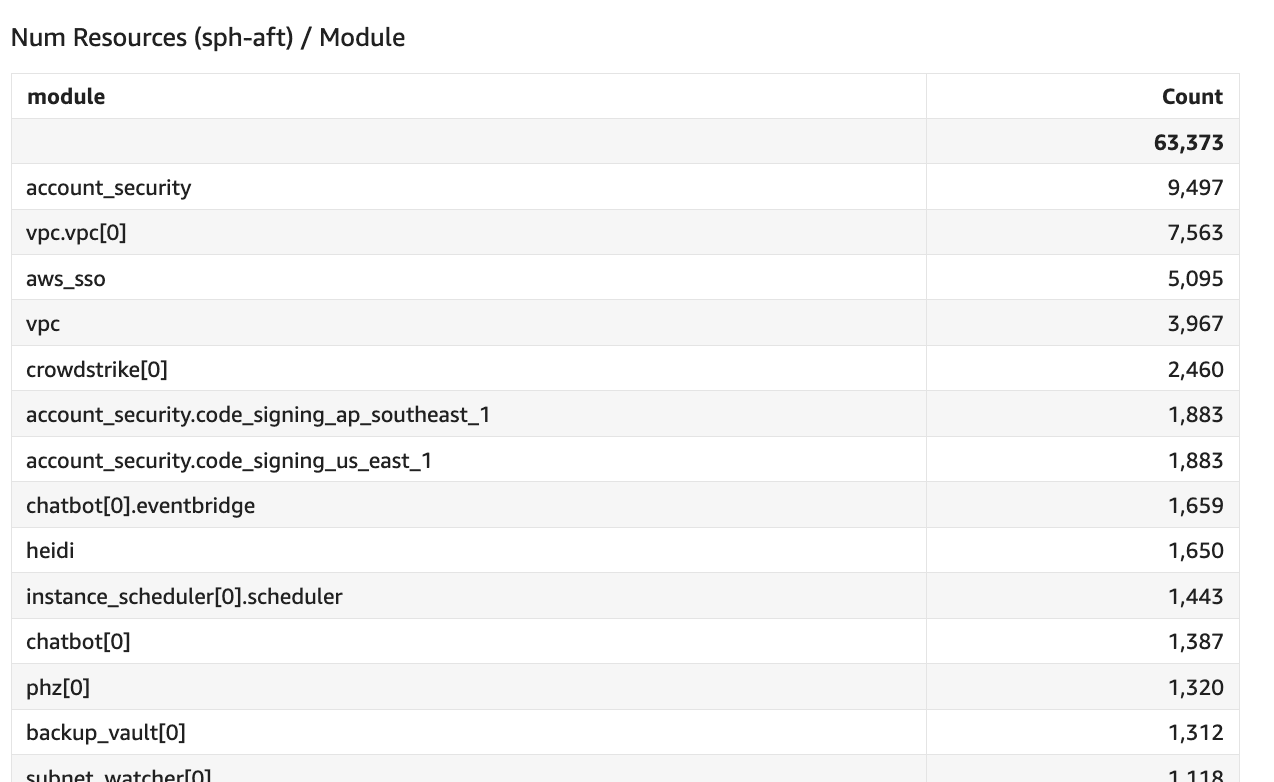Click the chatbot[0].eventbridge module cell

[140, 506]
